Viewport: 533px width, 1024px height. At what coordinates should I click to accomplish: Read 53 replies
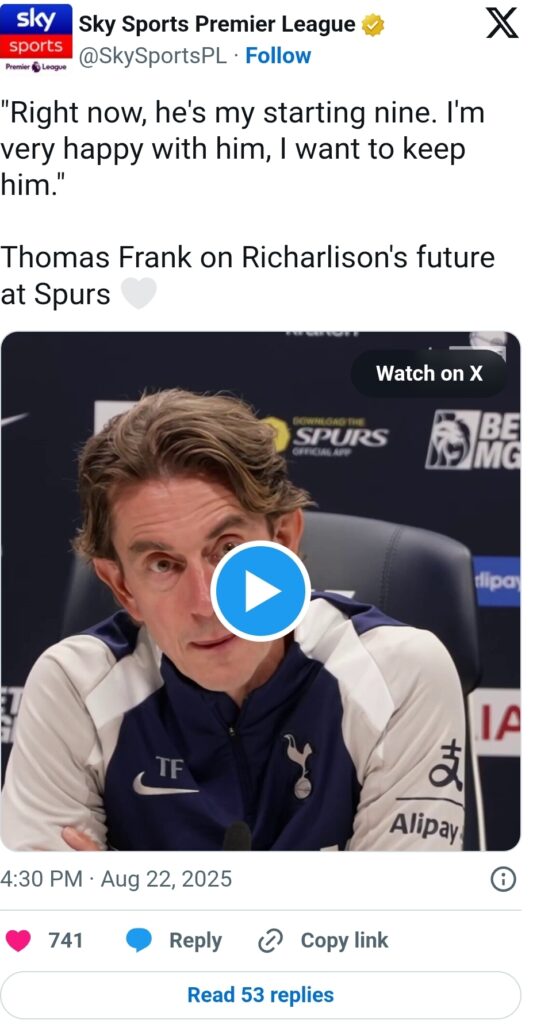[x=260, y=995]
